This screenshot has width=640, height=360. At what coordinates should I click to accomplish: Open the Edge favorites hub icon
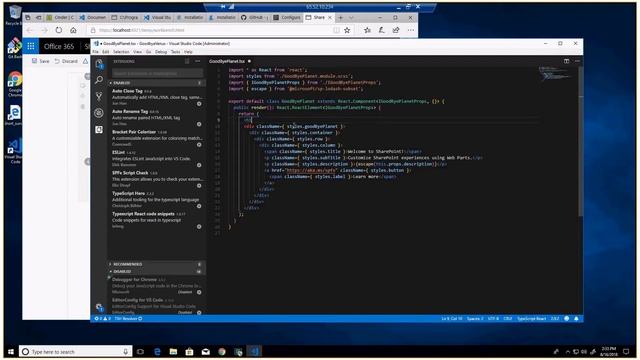click(367, 30)
